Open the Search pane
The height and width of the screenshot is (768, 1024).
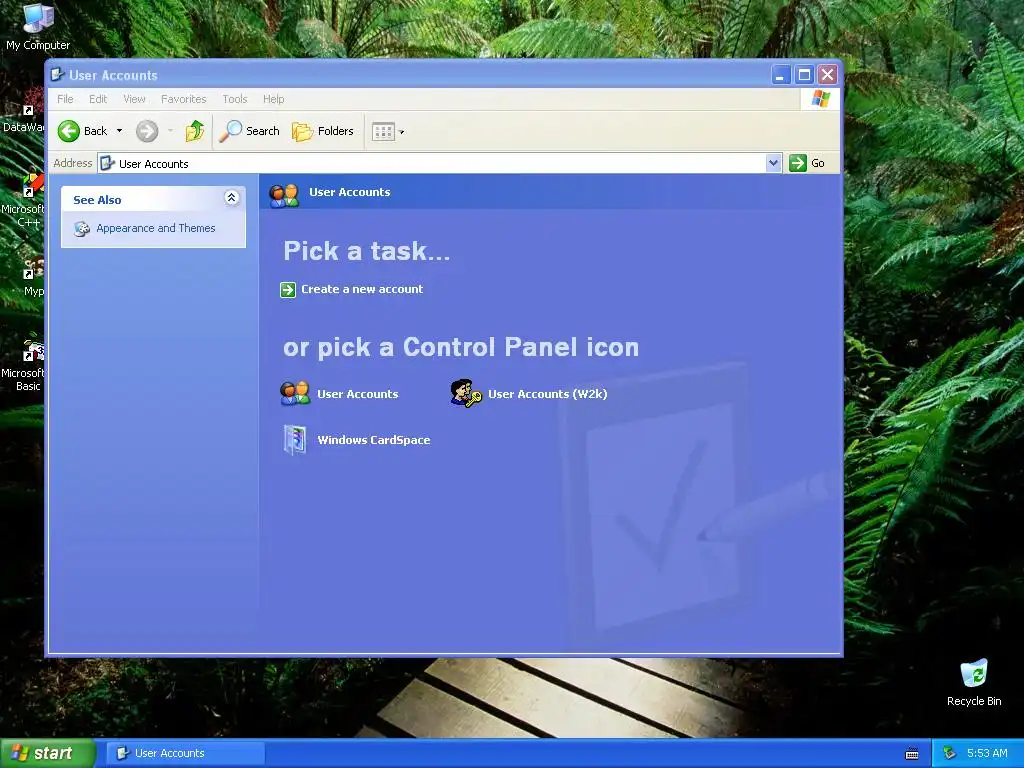tap(249, 131)
